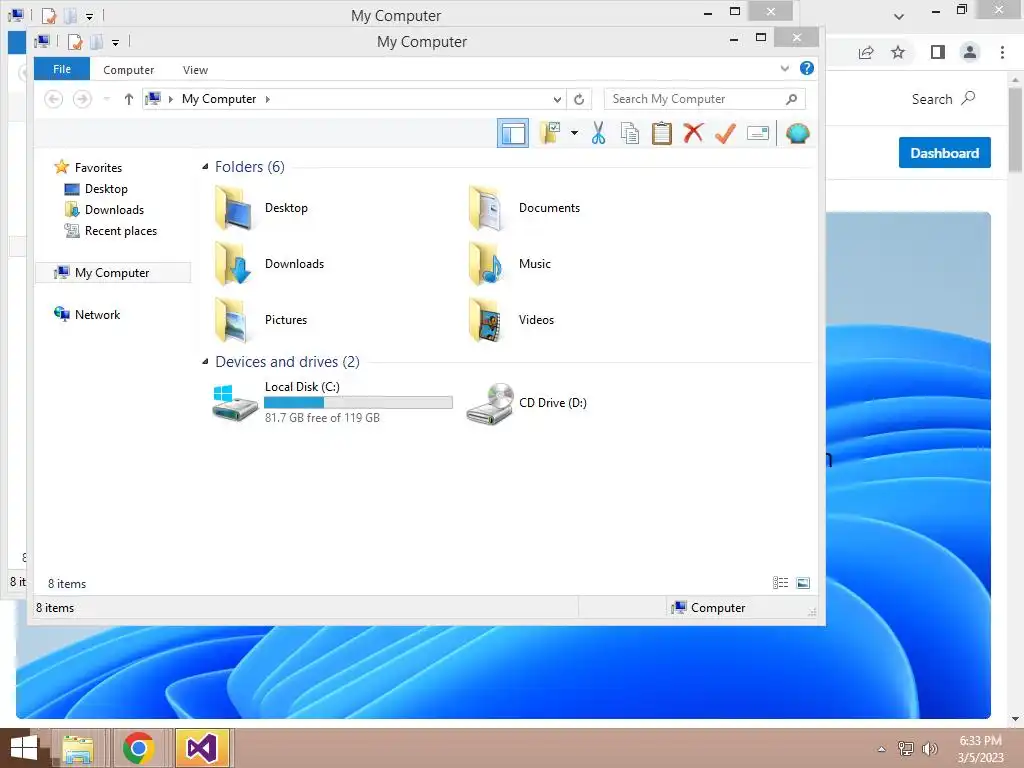Screen dimensions: 1024x768
Task: Click the Up one level arrow
Action: pos(129,99)
